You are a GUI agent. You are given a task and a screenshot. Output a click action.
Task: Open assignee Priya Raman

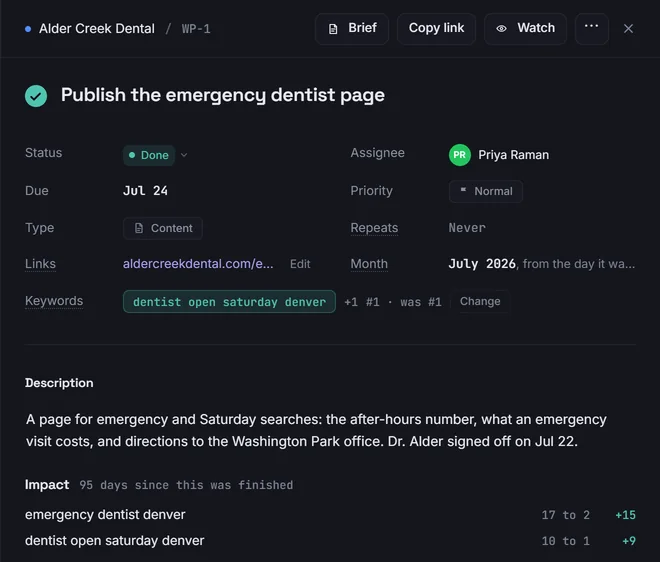(x=514, y=155)
